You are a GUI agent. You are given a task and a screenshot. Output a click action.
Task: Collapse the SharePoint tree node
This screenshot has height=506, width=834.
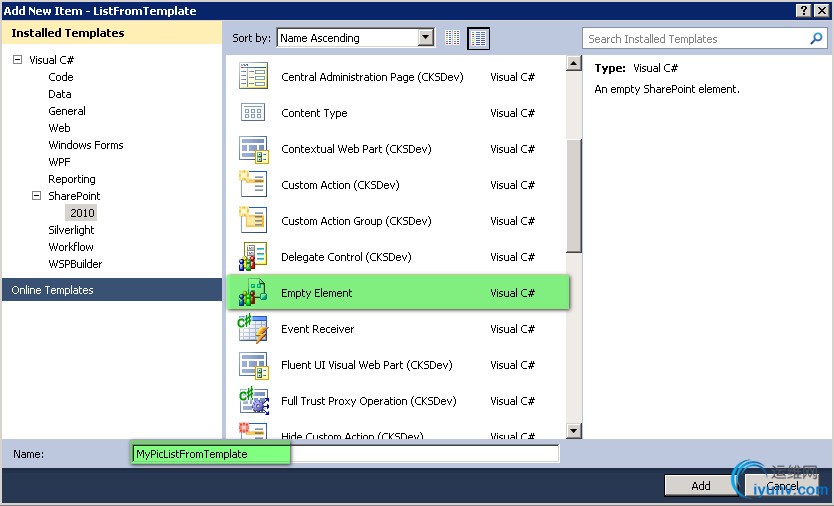point(36,195)
